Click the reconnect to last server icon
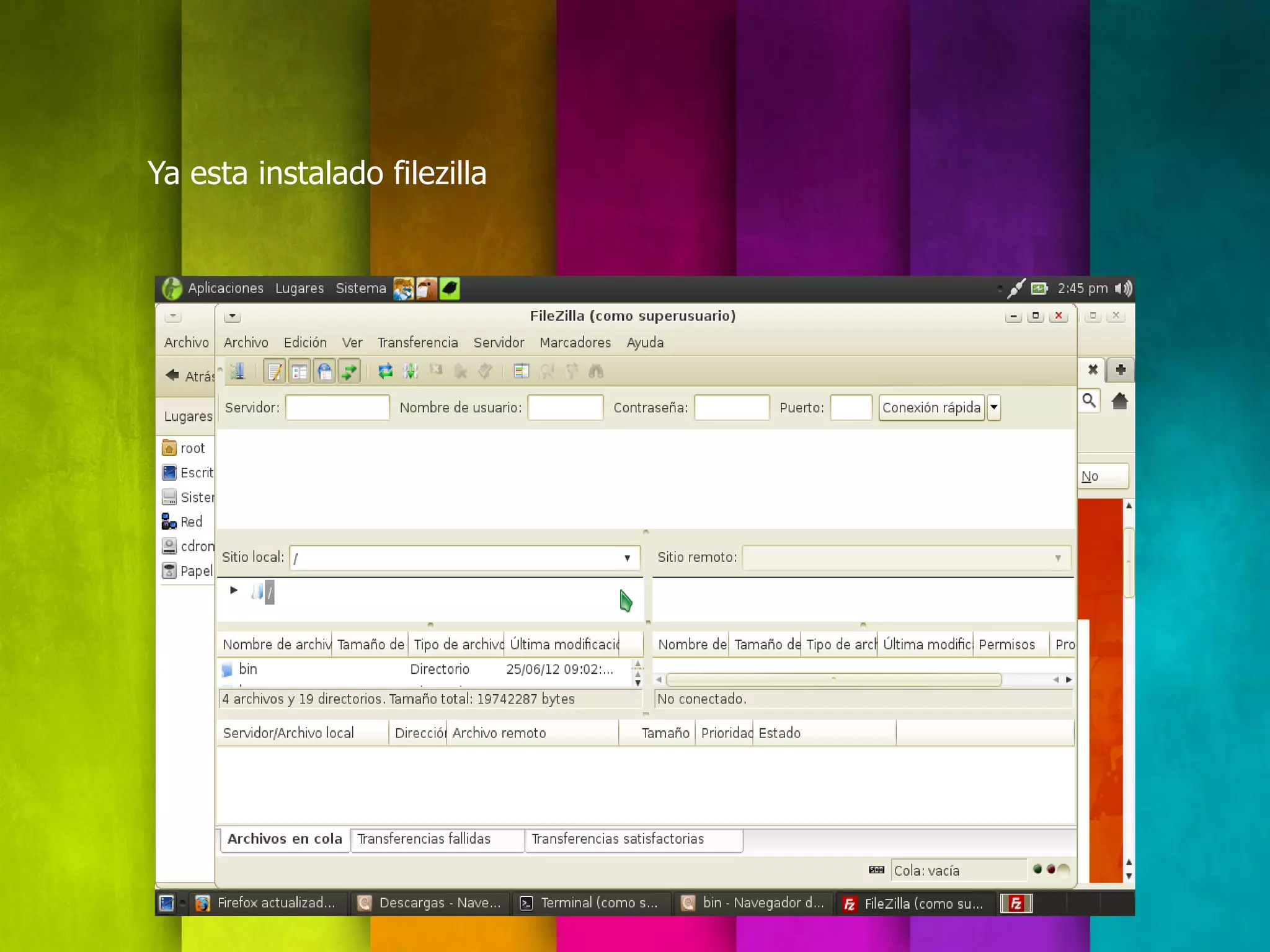Image resolution: width=1270 pixels, height=952 pixels. click(x=485, y=371)
